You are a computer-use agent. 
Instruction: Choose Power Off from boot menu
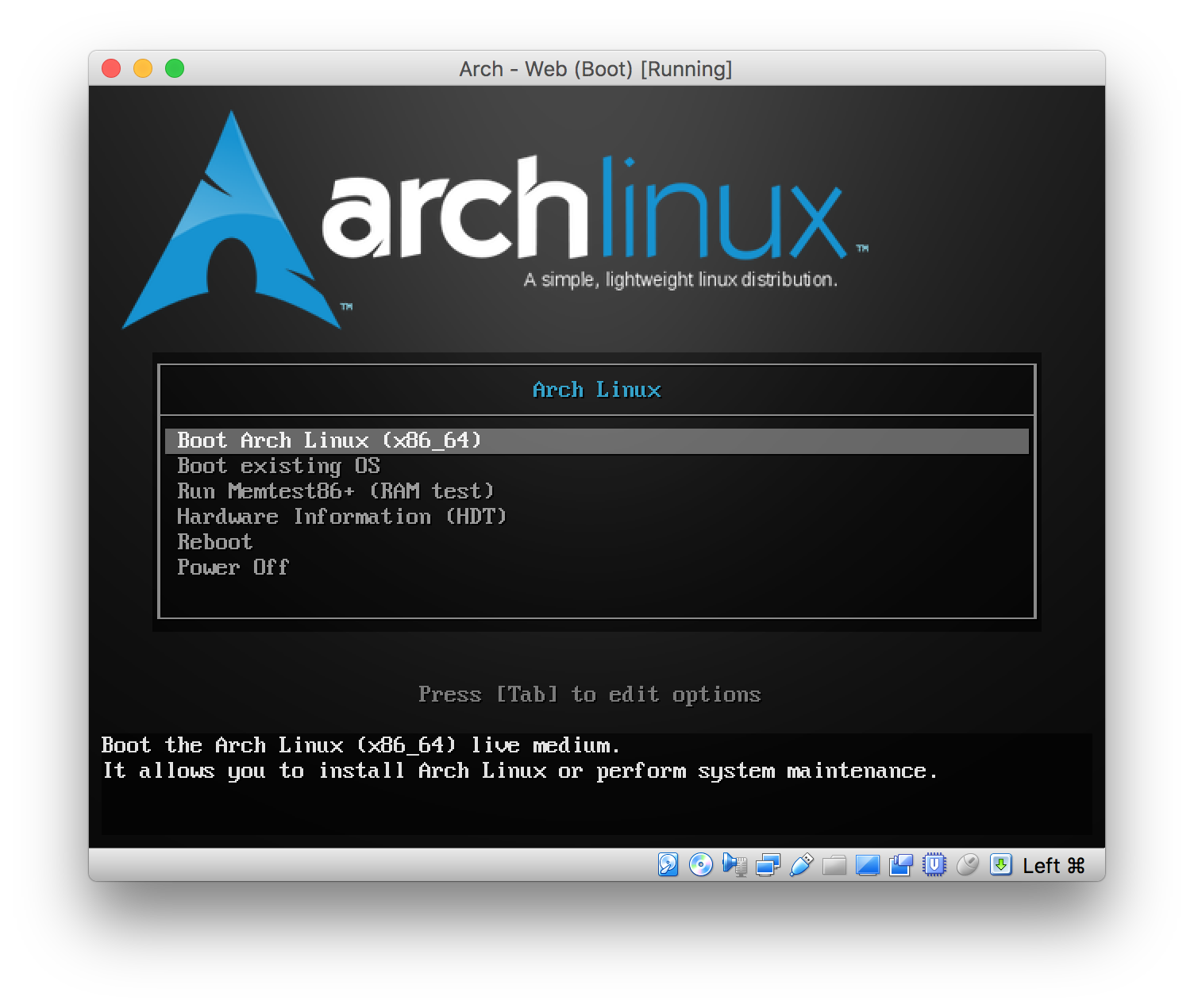coord(233,567)
